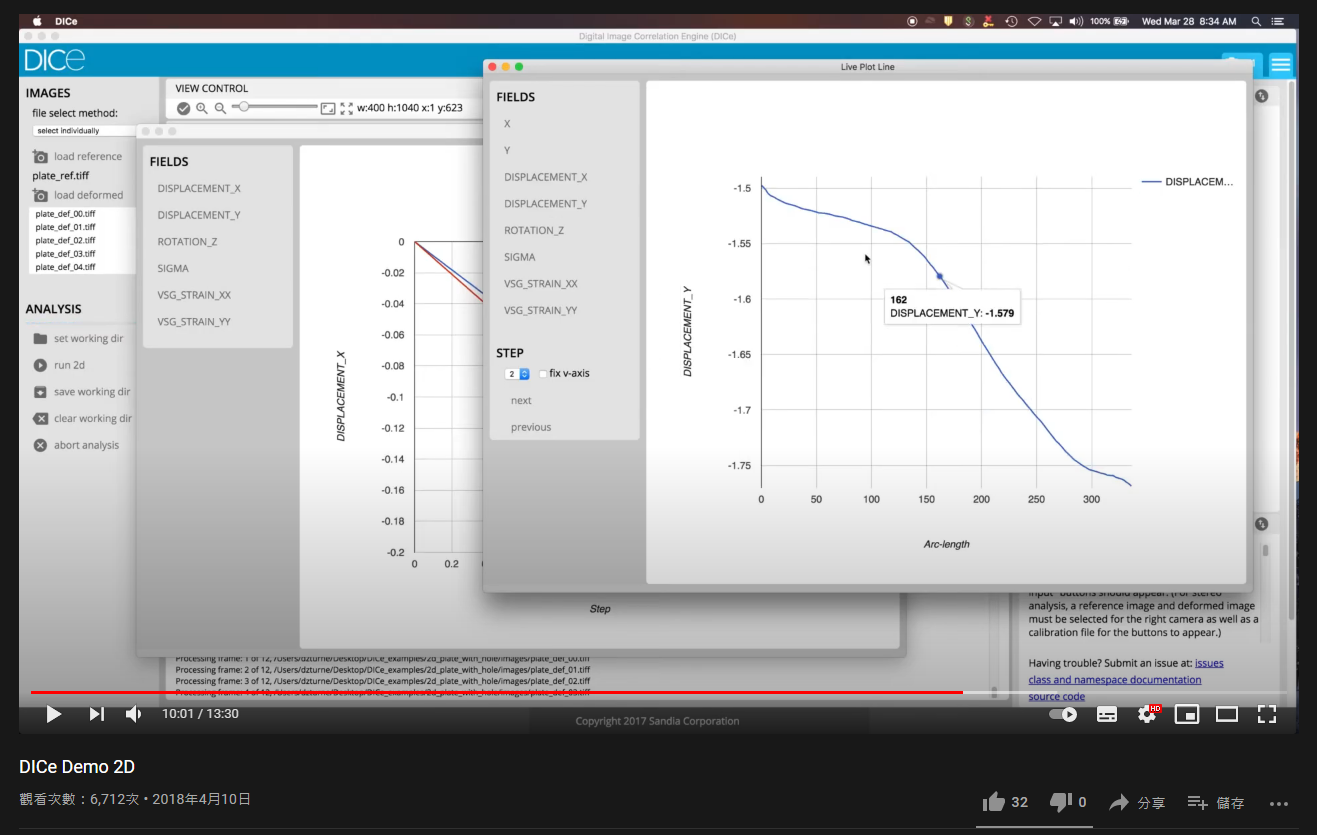The height and width of the screenshot is (835, 1317).
Task: Click the clear working dir icon
Action: pos(40,419)
